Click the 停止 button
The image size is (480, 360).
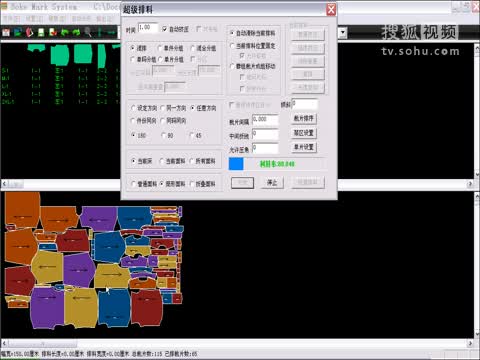272,183
